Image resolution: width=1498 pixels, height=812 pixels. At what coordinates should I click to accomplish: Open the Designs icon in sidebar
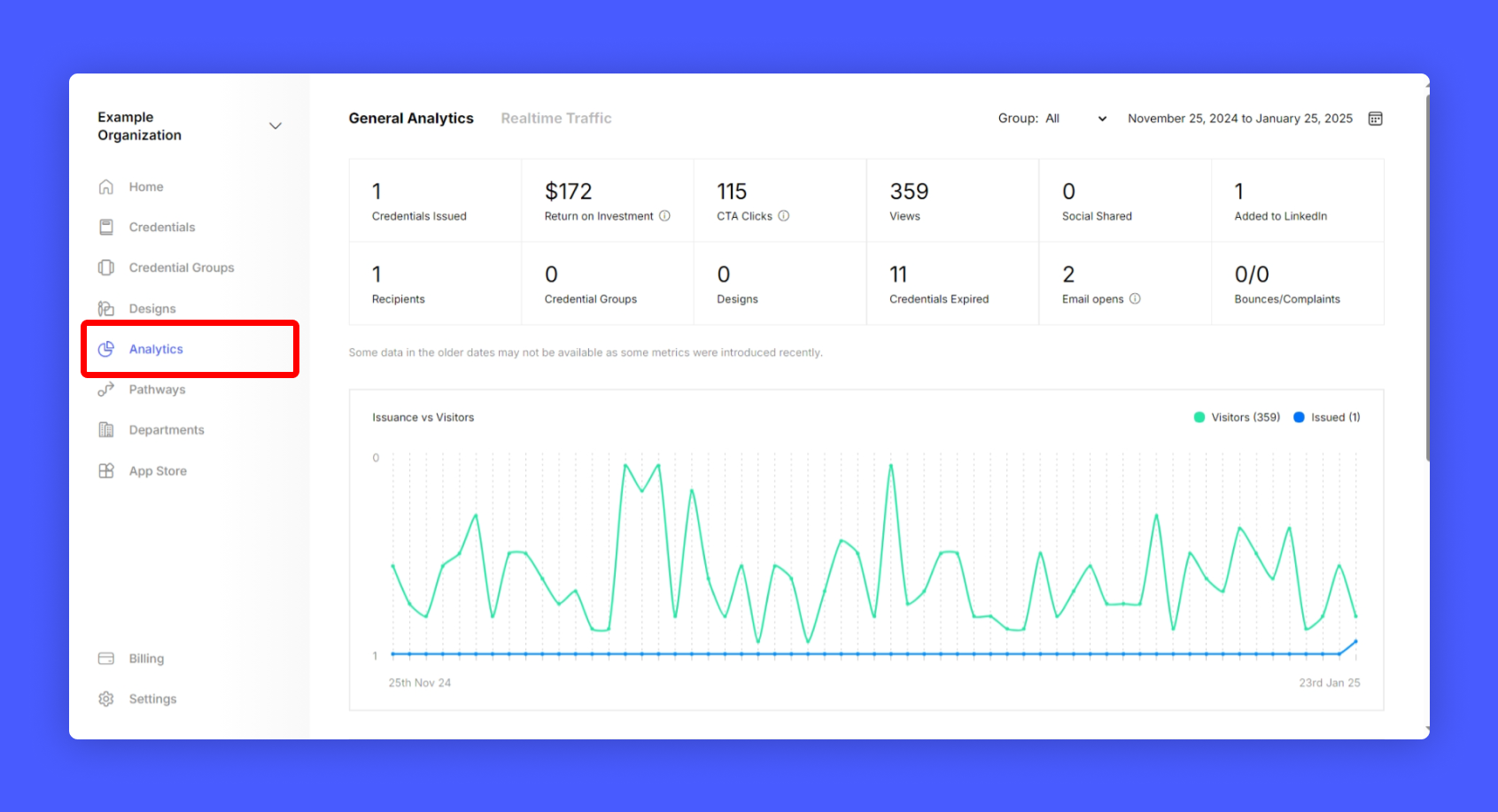[x=106, y=308]
